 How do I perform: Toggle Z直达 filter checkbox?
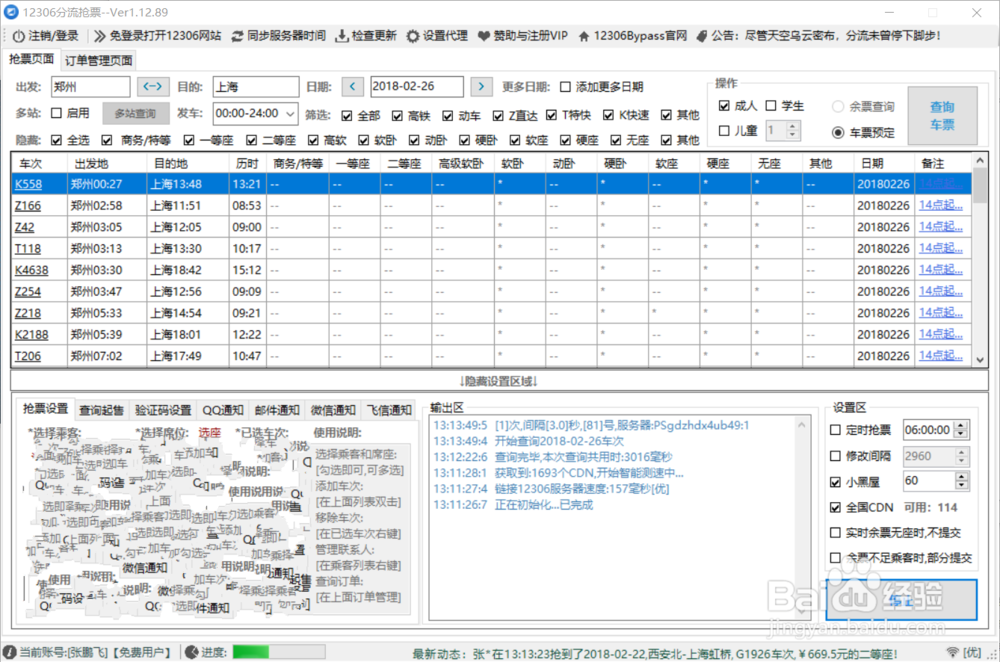498,115
